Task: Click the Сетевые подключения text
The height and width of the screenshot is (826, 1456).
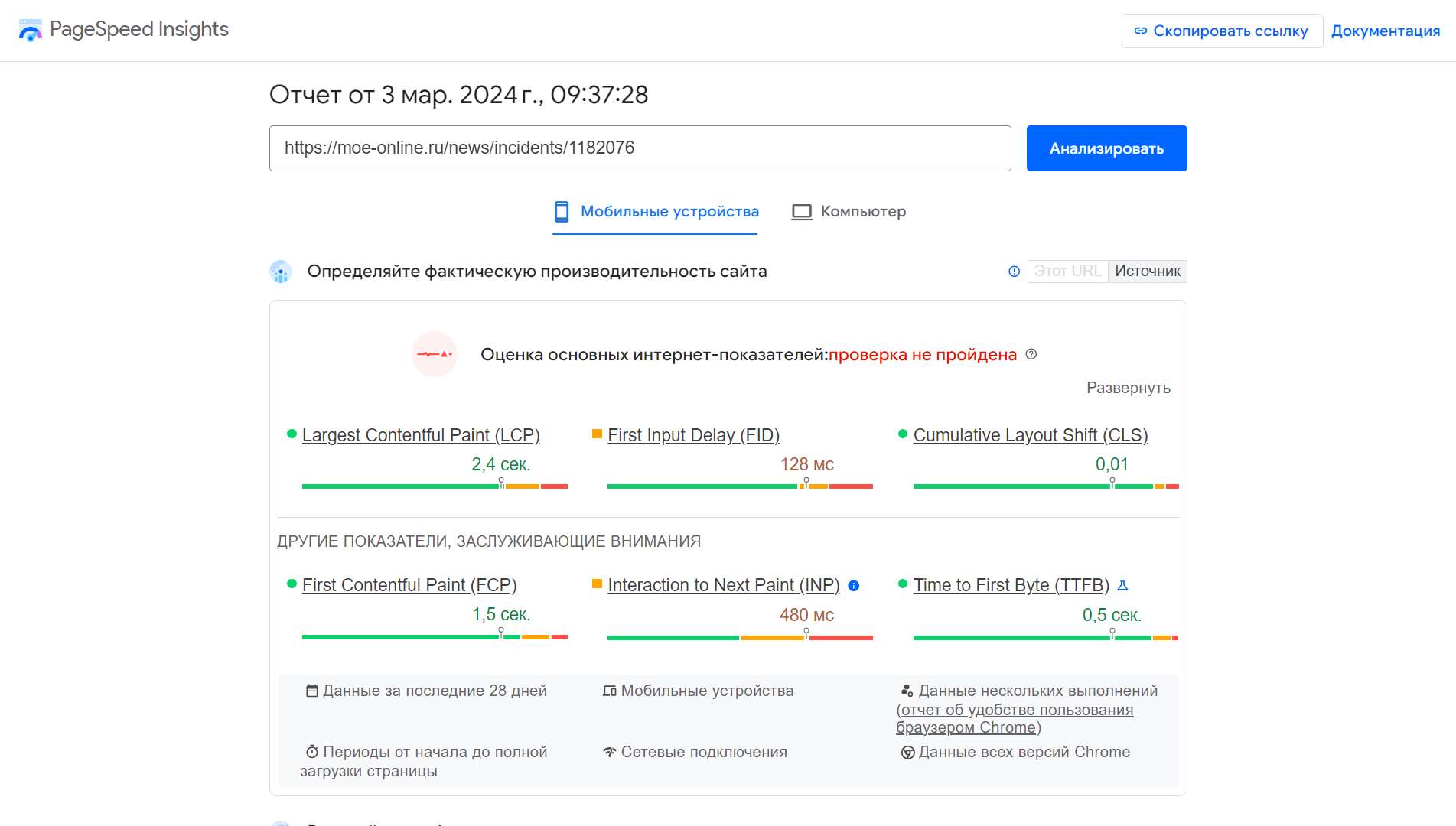Action: [x=704, y=752]
